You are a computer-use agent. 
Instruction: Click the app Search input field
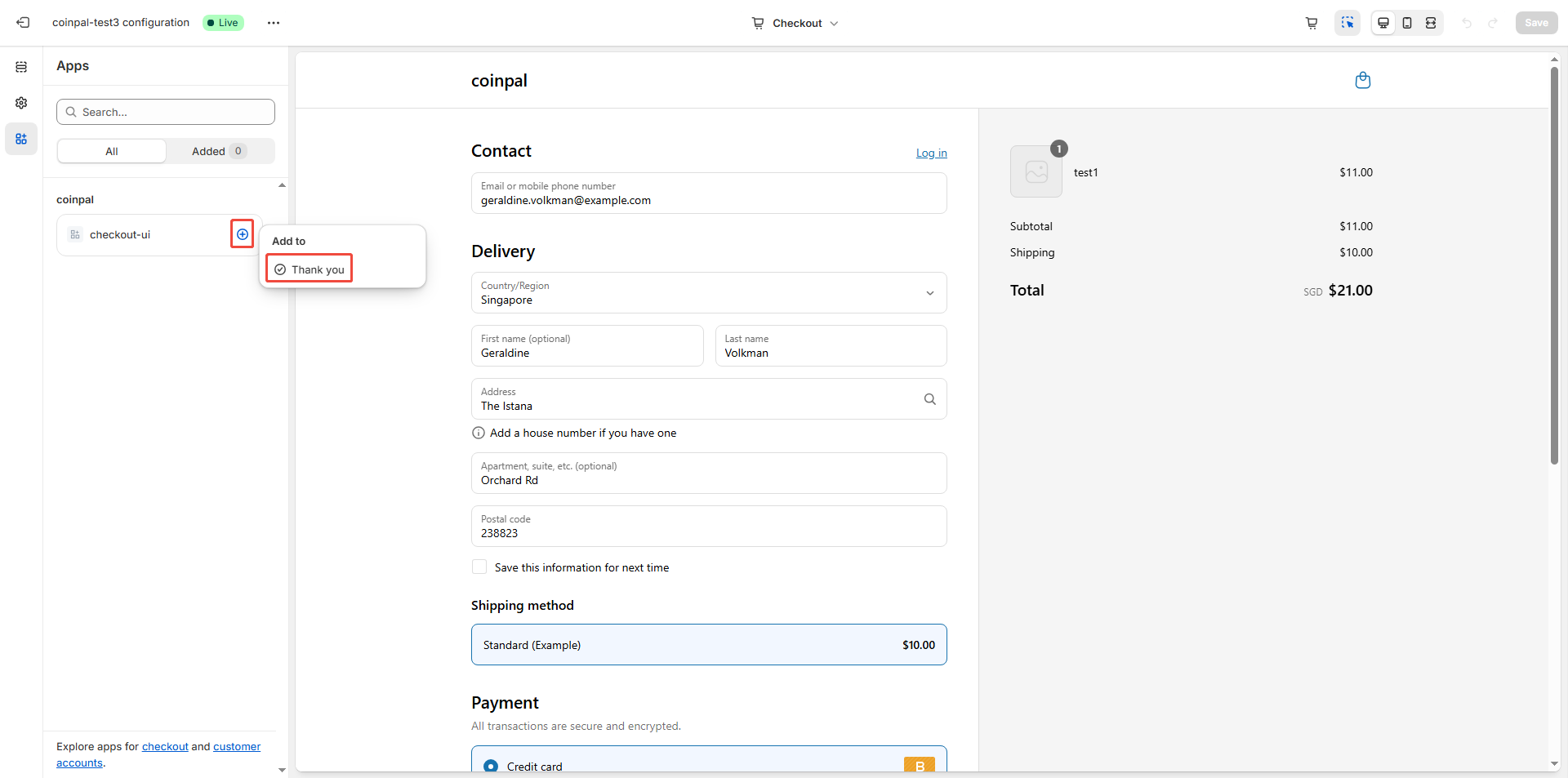click(166, 112)
